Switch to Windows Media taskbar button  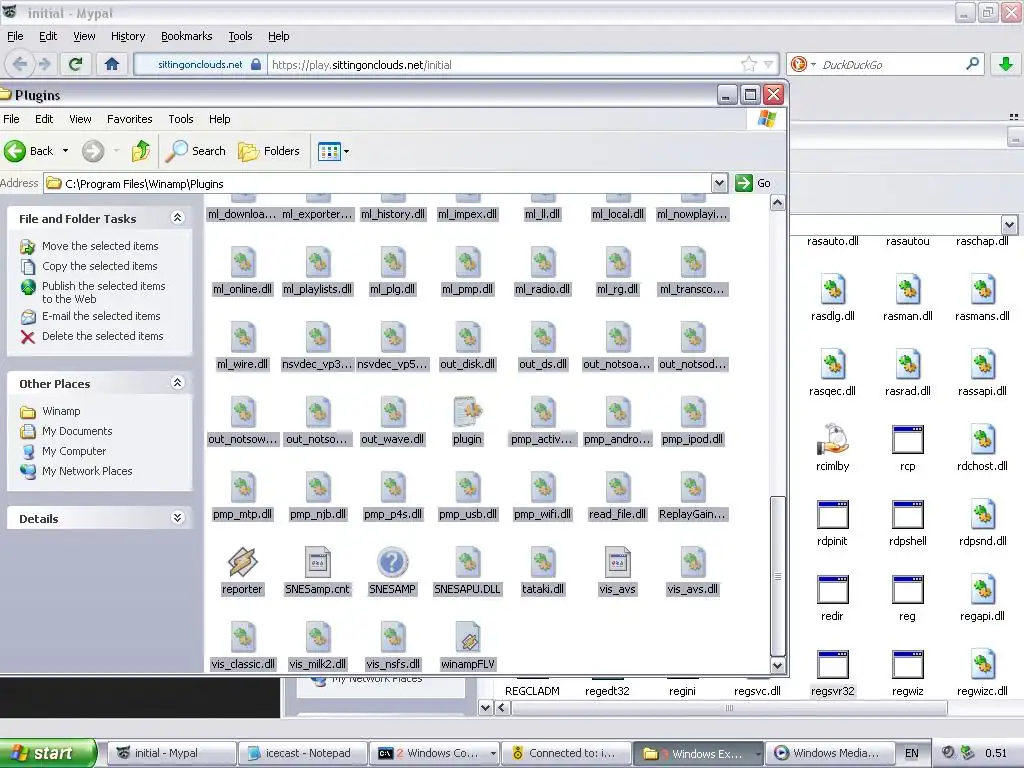click(828, 753)
